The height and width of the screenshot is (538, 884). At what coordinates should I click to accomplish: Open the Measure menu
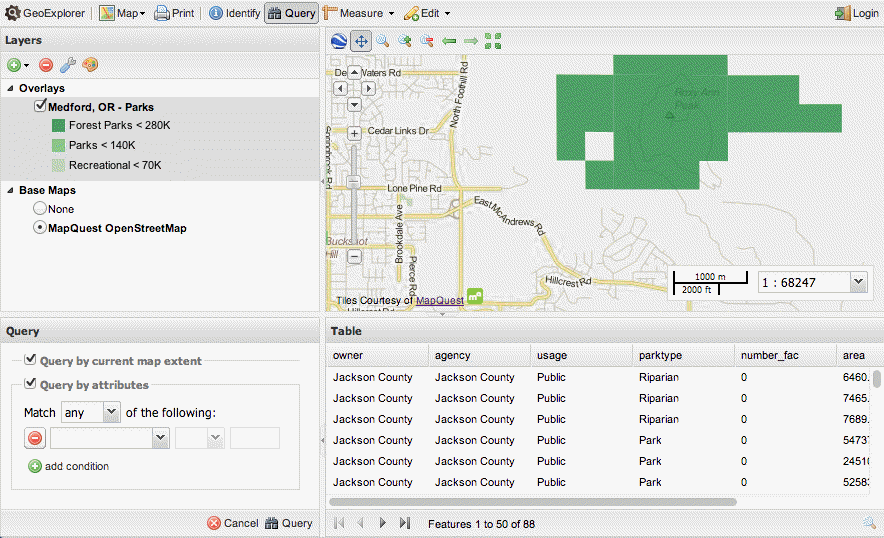[x=360, y=13]
